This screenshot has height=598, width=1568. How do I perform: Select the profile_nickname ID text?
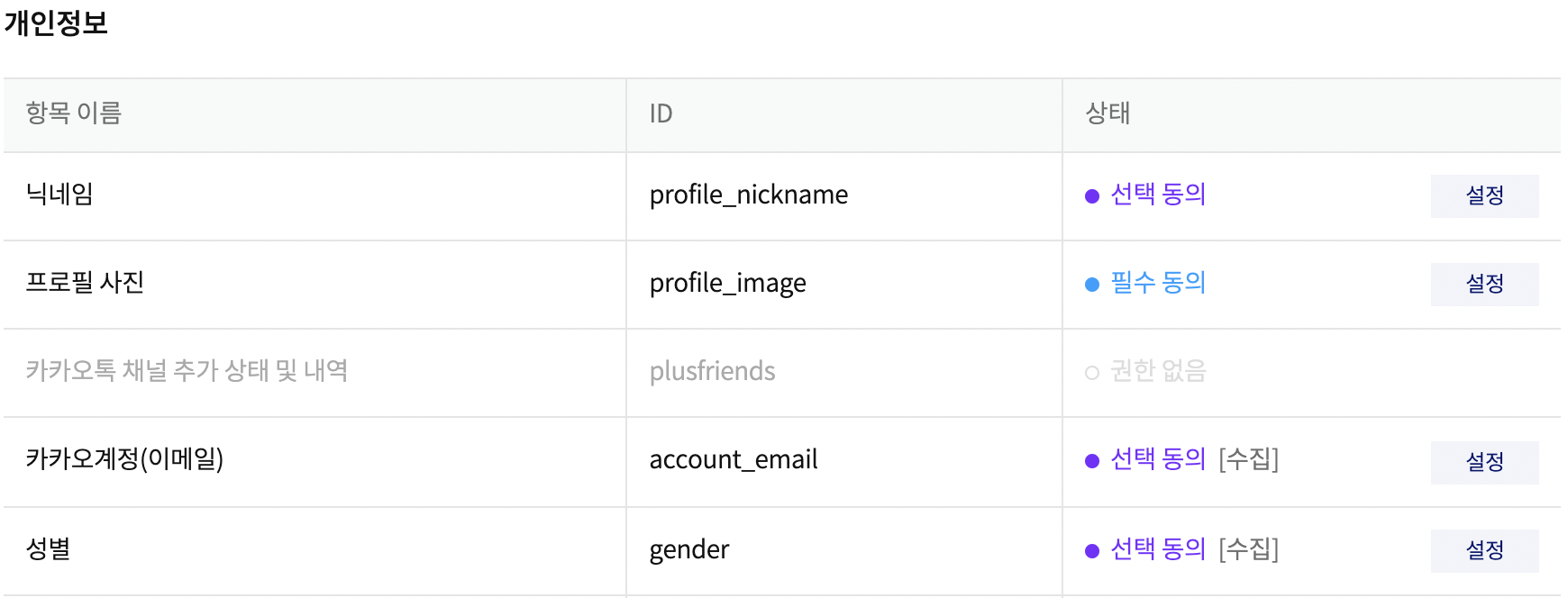tap(749, 195)
